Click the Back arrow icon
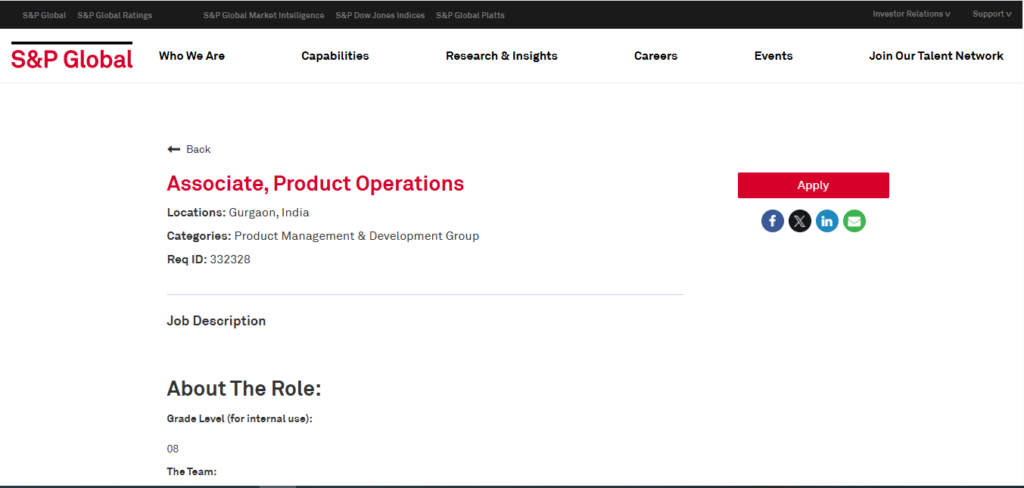The image size is (1024, 488). 174,150
